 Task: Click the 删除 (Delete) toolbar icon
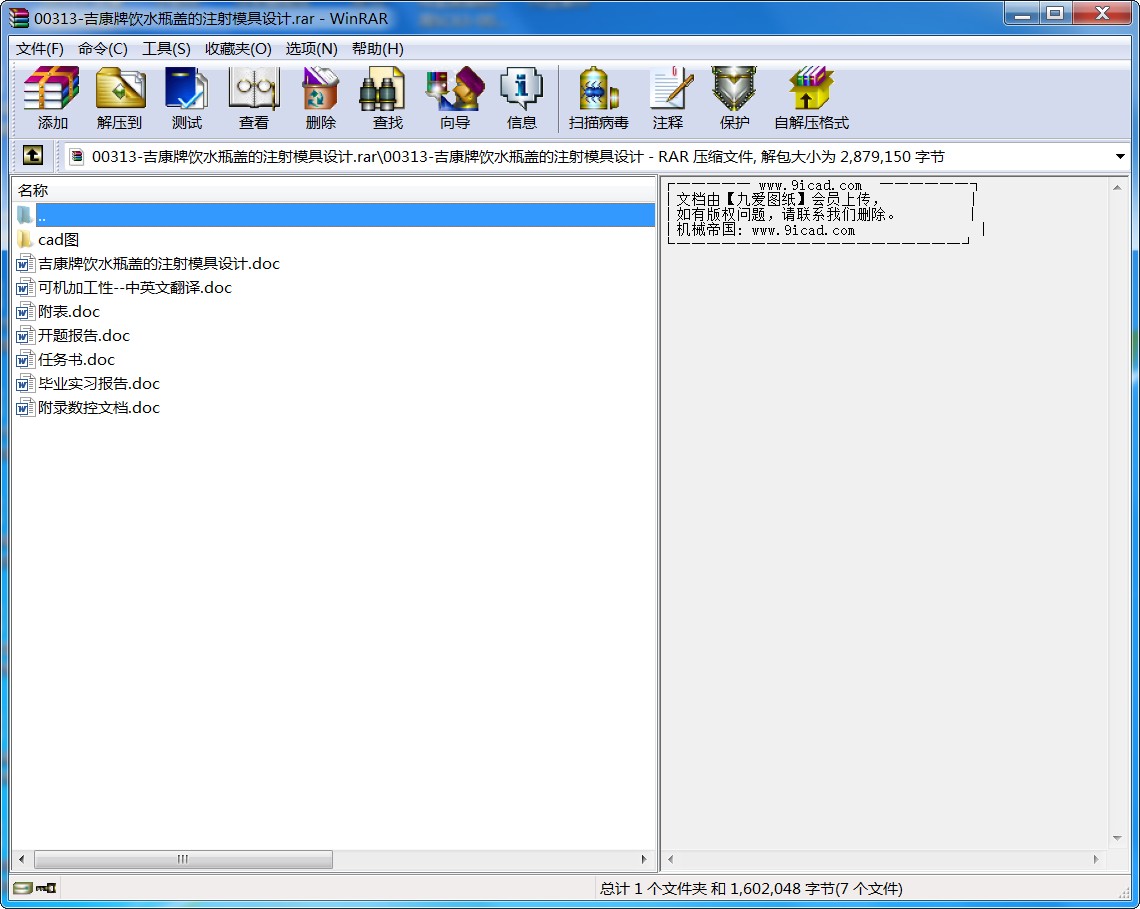[x=321, y=89]
